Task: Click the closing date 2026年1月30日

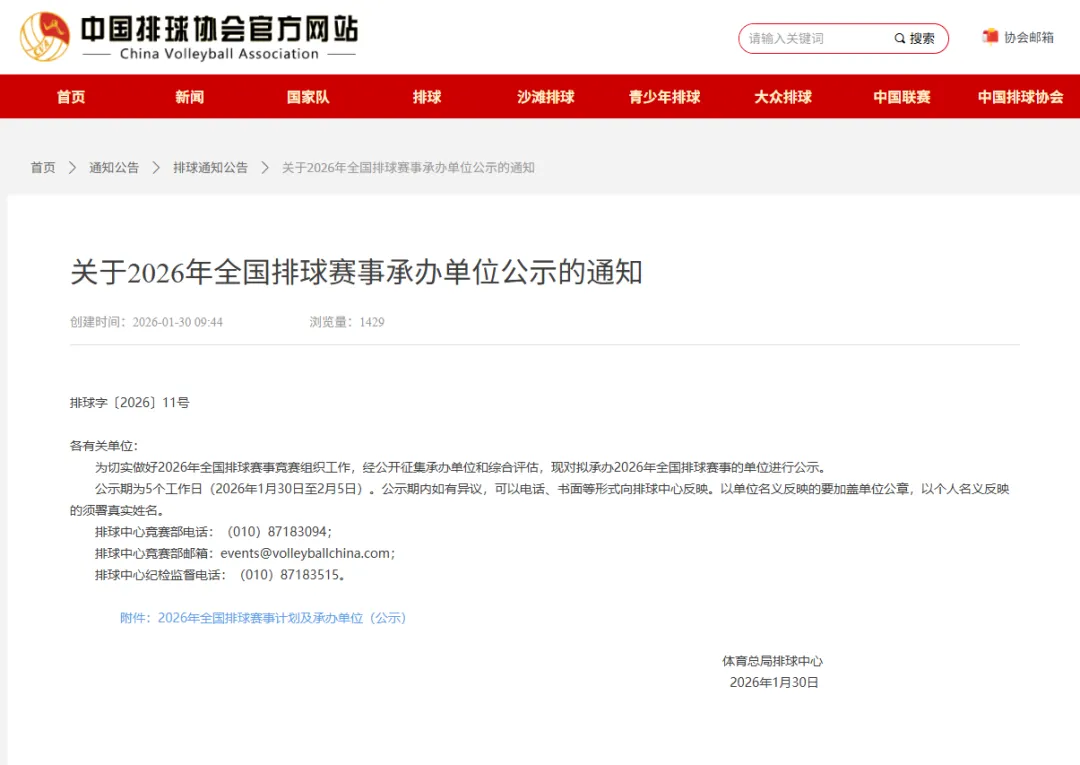Action: 774,682
